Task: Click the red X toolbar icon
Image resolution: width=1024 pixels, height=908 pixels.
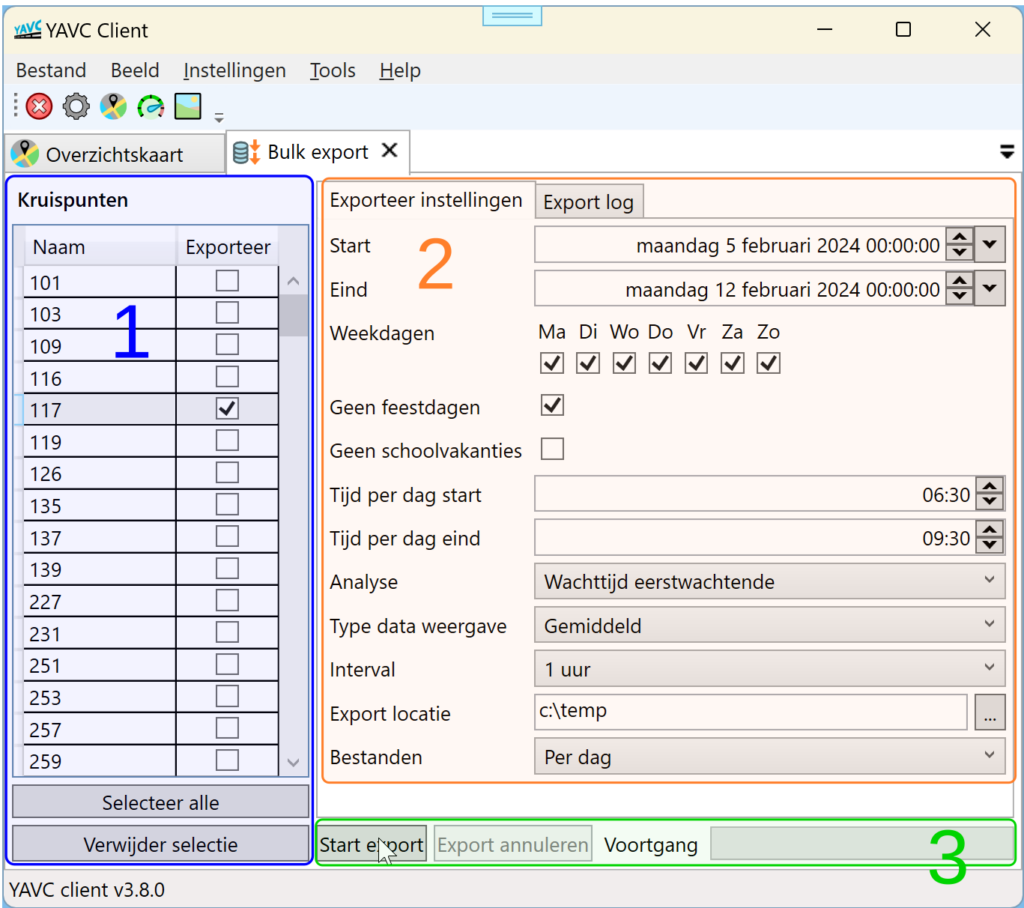Action: tap(39, 106)
